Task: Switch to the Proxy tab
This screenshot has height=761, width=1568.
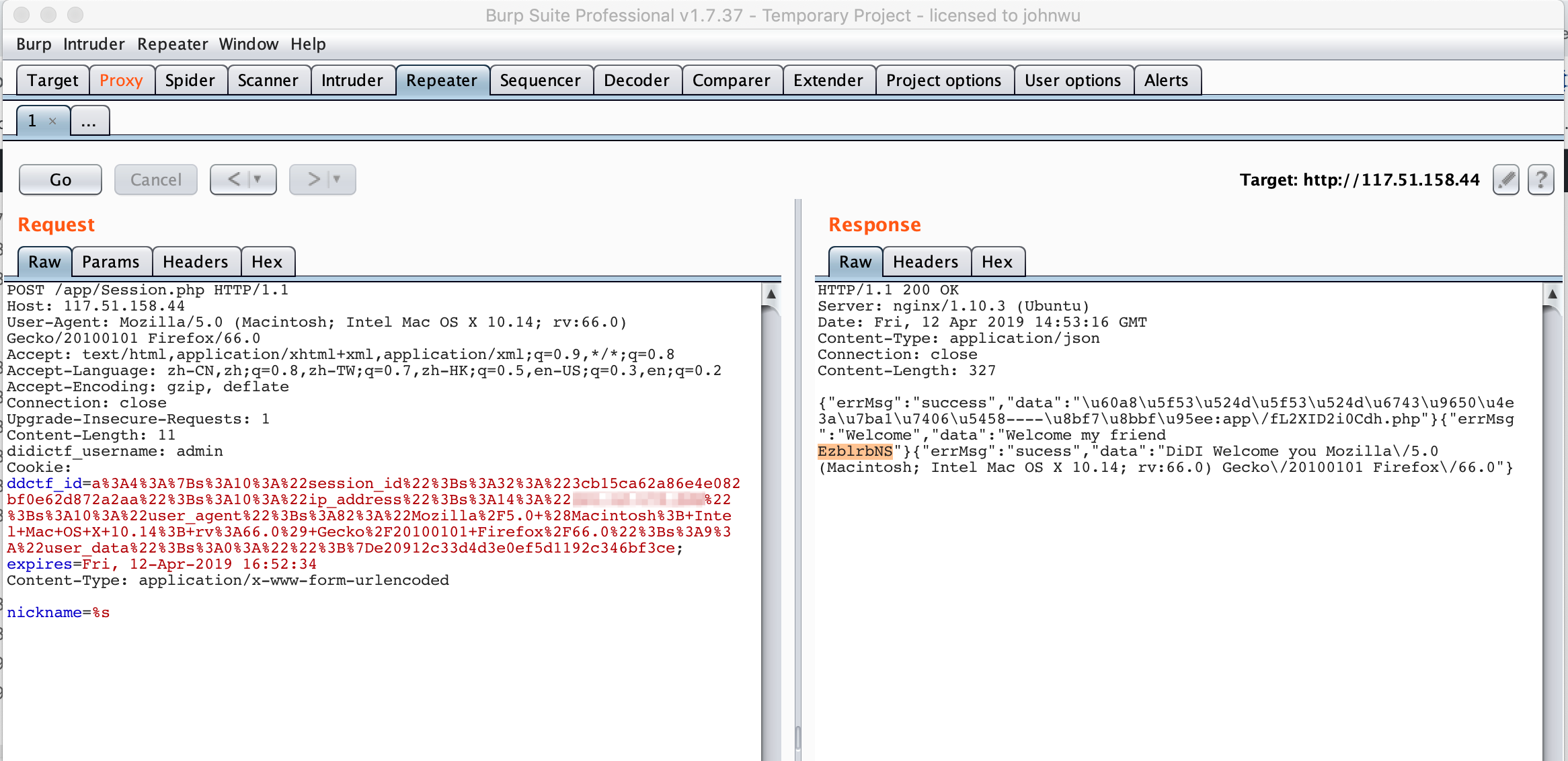Action: [121, 81]
